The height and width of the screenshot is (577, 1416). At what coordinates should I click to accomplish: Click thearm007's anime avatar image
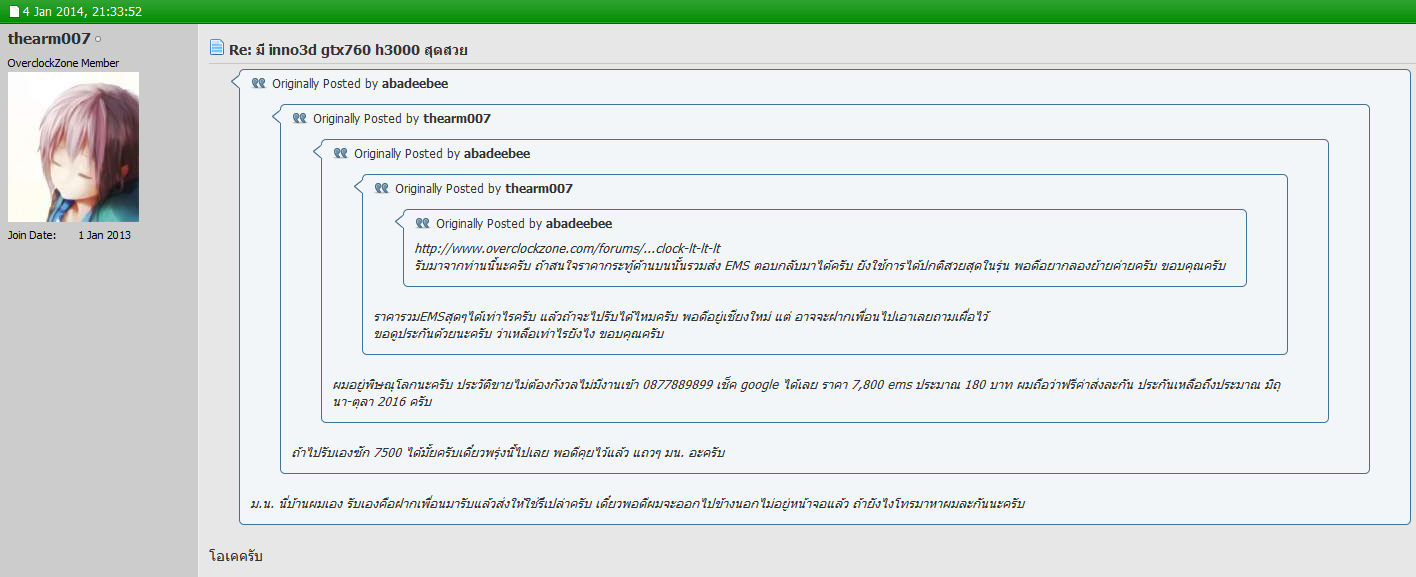pos(73,147)
